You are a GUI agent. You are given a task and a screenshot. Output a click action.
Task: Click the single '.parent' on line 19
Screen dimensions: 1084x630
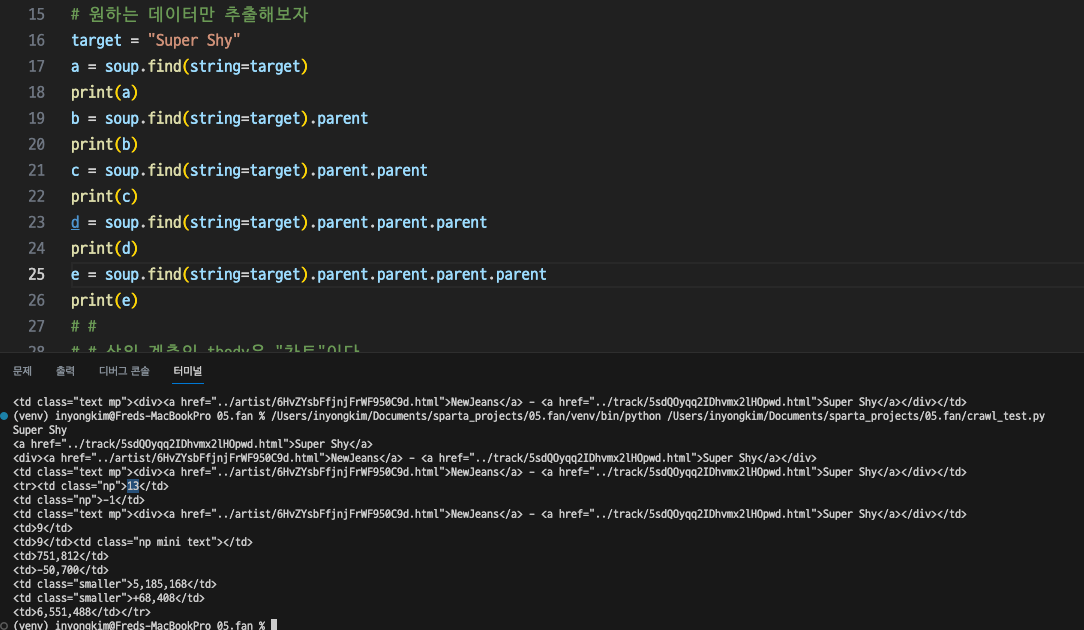[x=339, y=118]
